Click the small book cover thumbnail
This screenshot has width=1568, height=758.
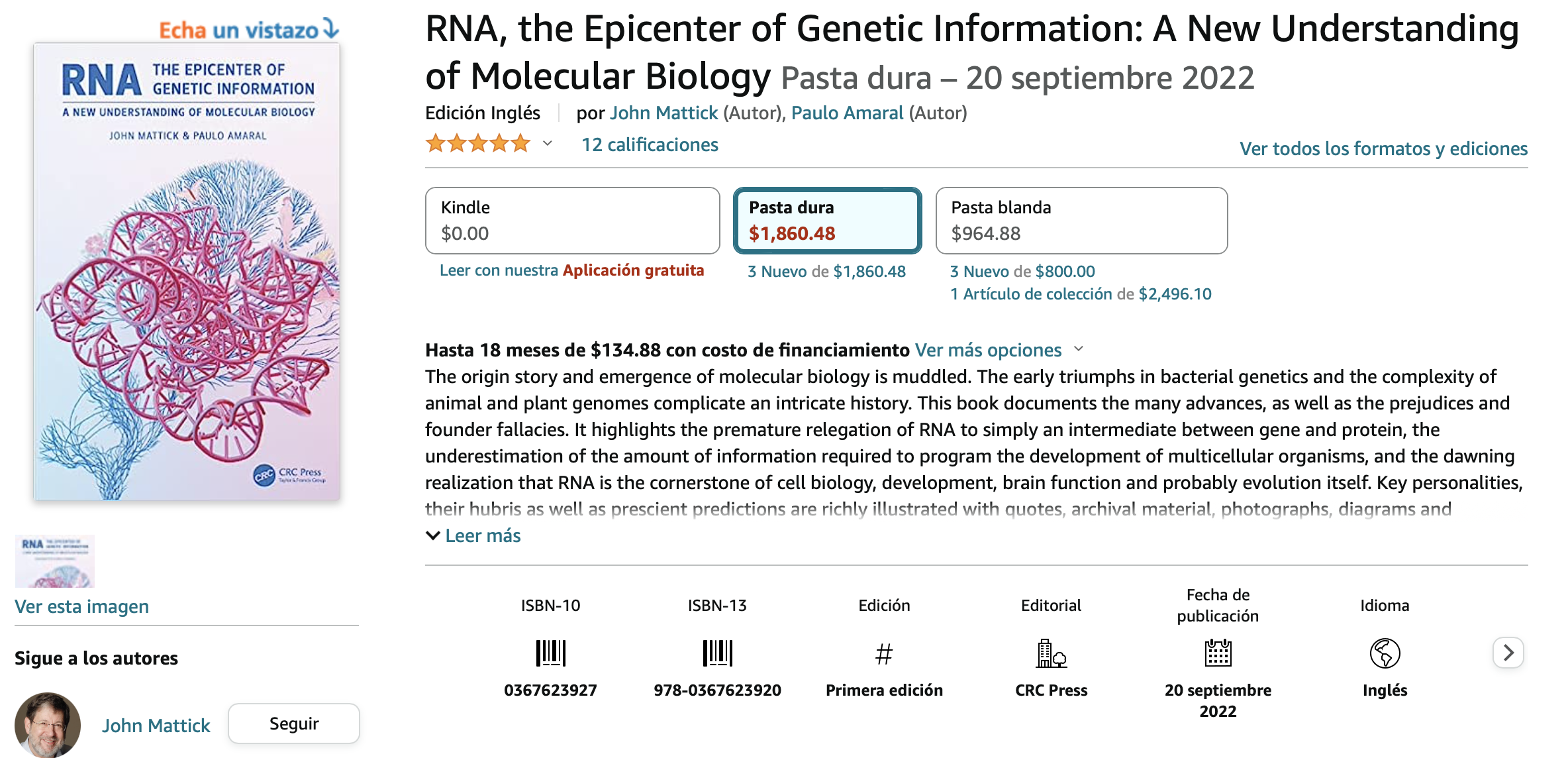(x=55, y=561)
